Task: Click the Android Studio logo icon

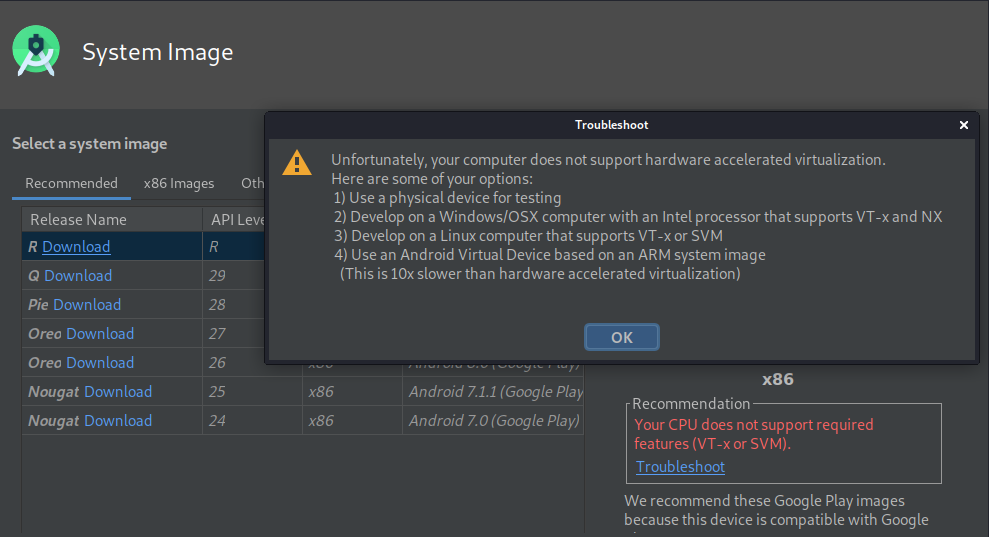Action: (x=36, y=52)
